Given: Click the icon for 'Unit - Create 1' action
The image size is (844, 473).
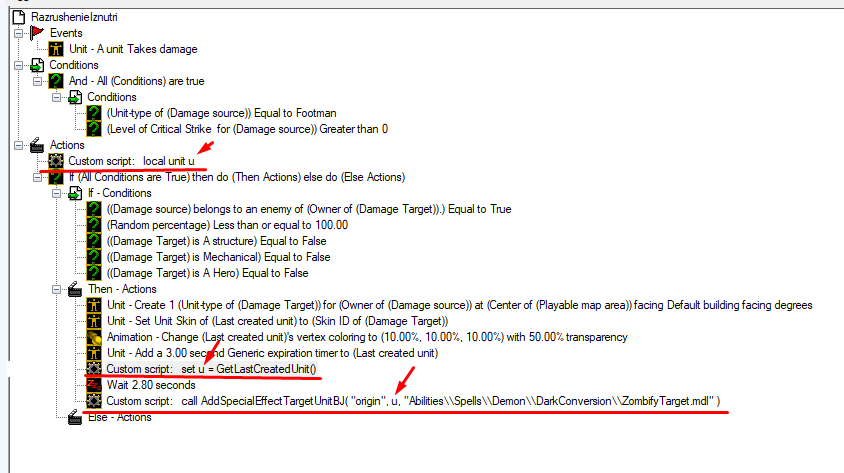Looking at the screenshot, I should pos(94,305).
